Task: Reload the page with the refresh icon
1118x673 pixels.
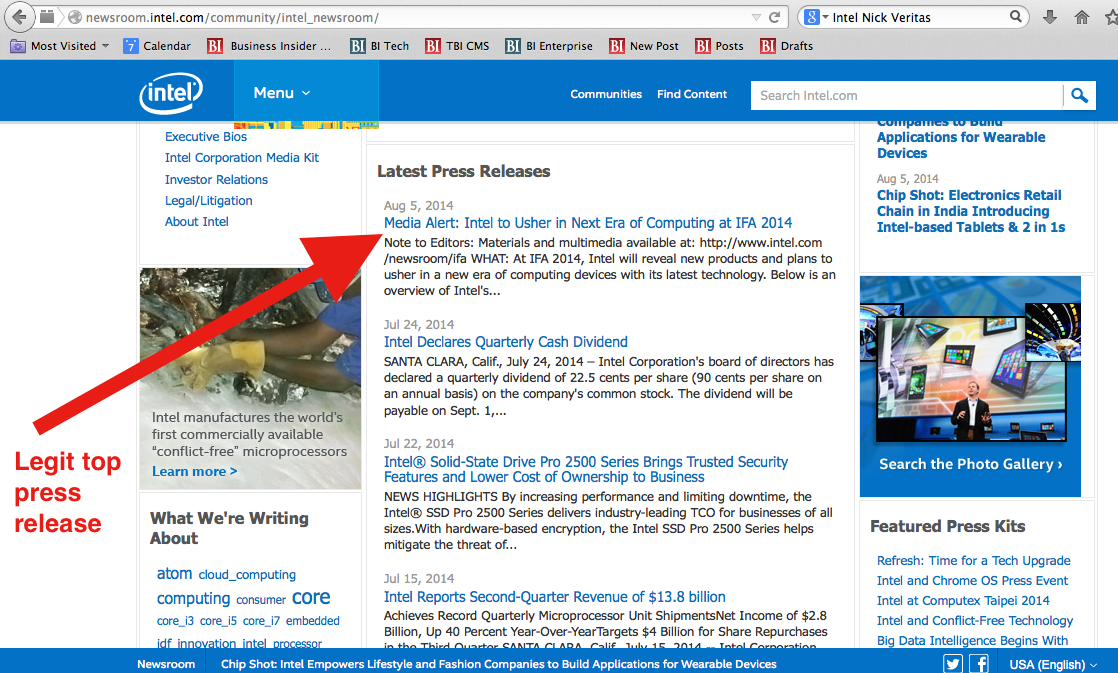Action: (774, 17)
